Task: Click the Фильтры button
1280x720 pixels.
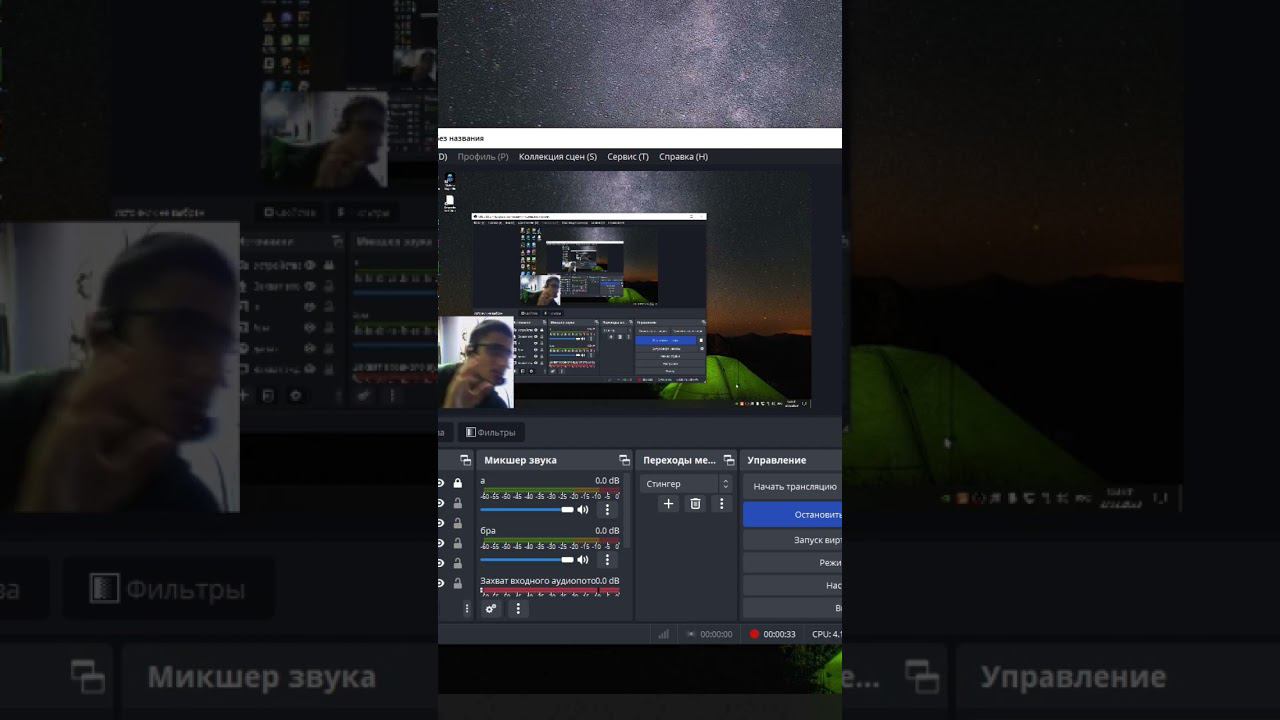Action: tap(490, 433)
